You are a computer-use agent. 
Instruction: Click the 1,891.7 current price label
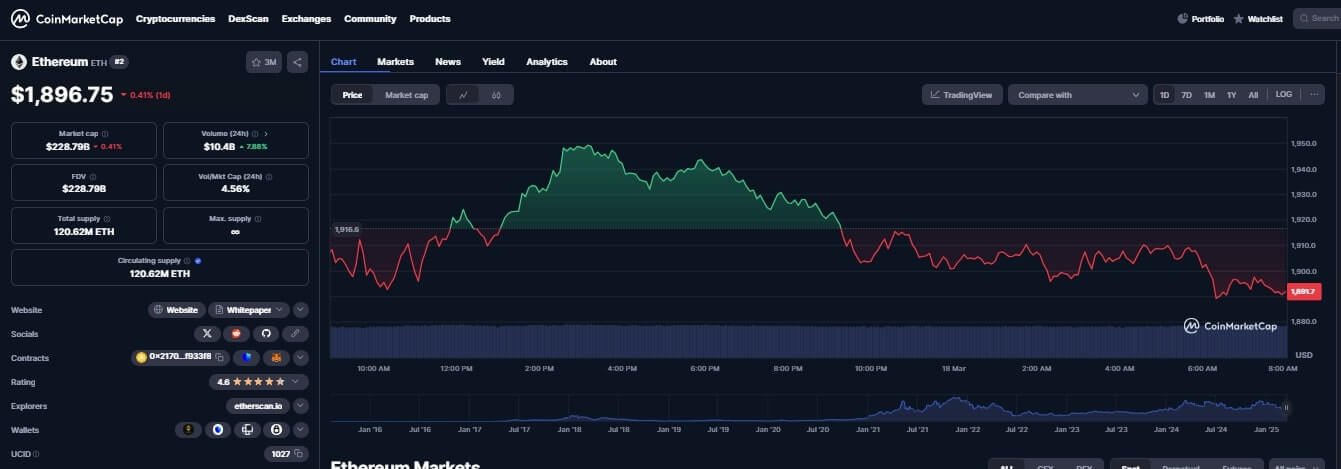pyautogui.click(x=1305, y=291)
